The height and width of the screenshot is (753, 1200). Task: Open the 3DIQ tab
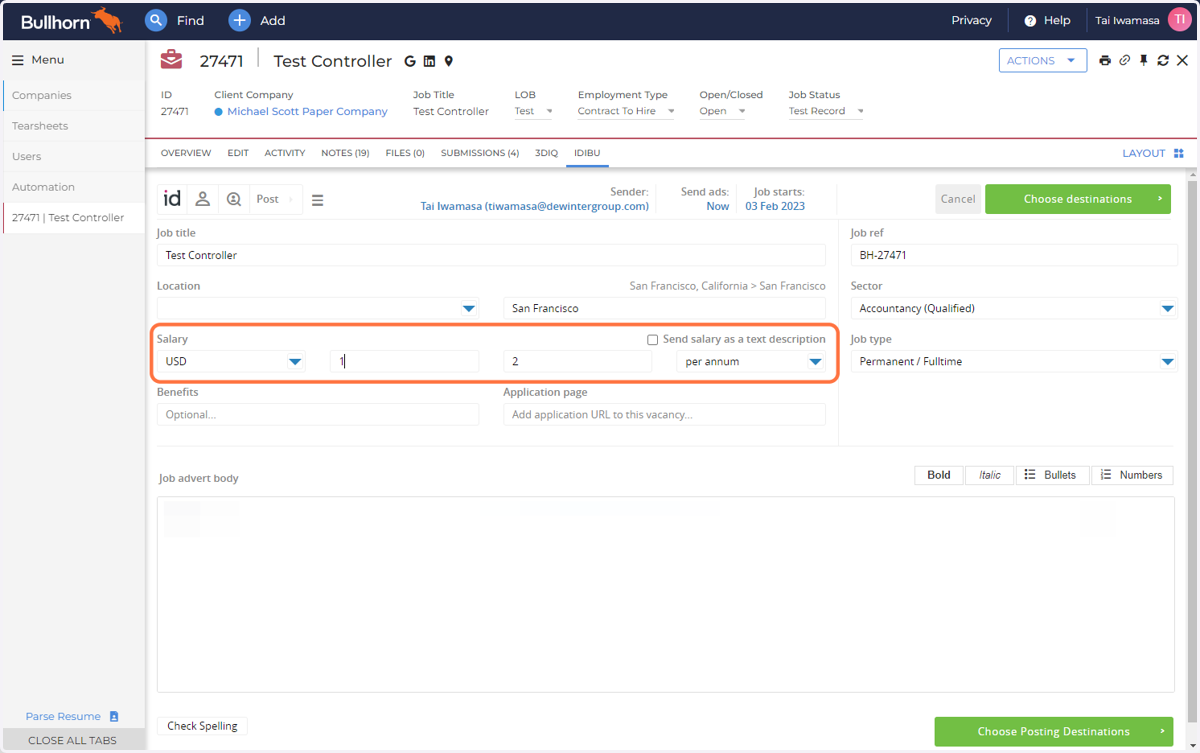(x=546, y=153)
